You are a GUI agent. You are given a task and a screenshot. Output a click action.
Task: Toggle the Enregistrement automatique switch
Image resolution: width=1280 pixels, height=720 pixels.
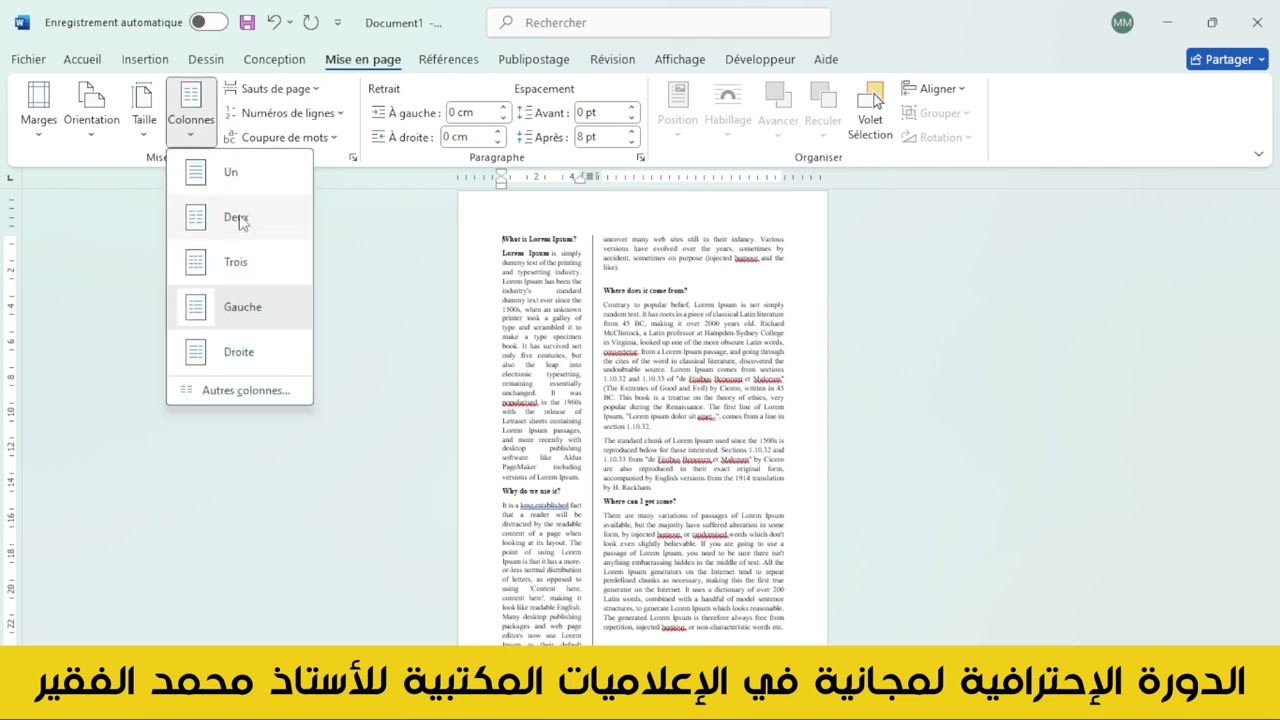[x=209, y=22]
